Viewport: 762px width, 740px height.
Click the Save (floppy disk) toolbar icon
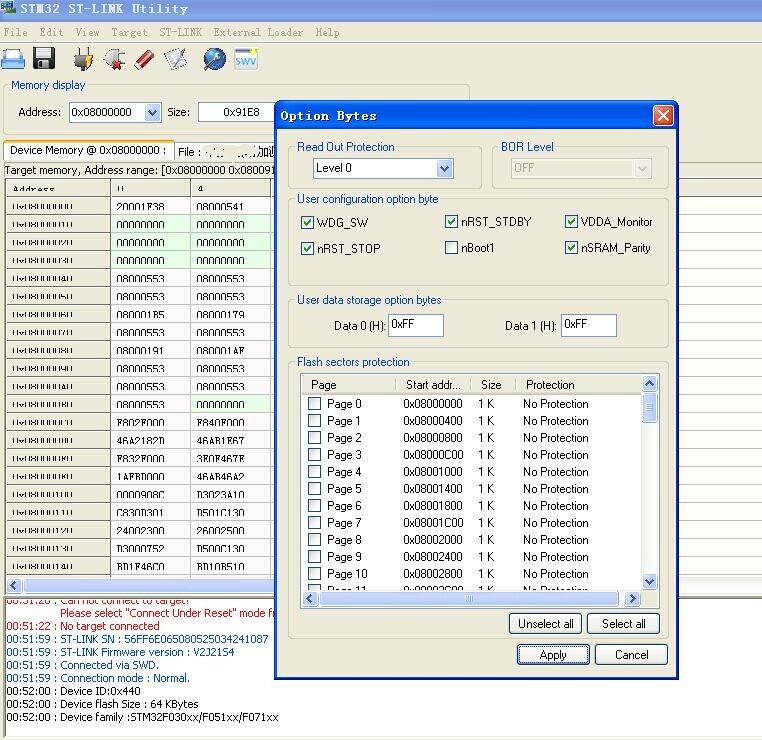44,58
